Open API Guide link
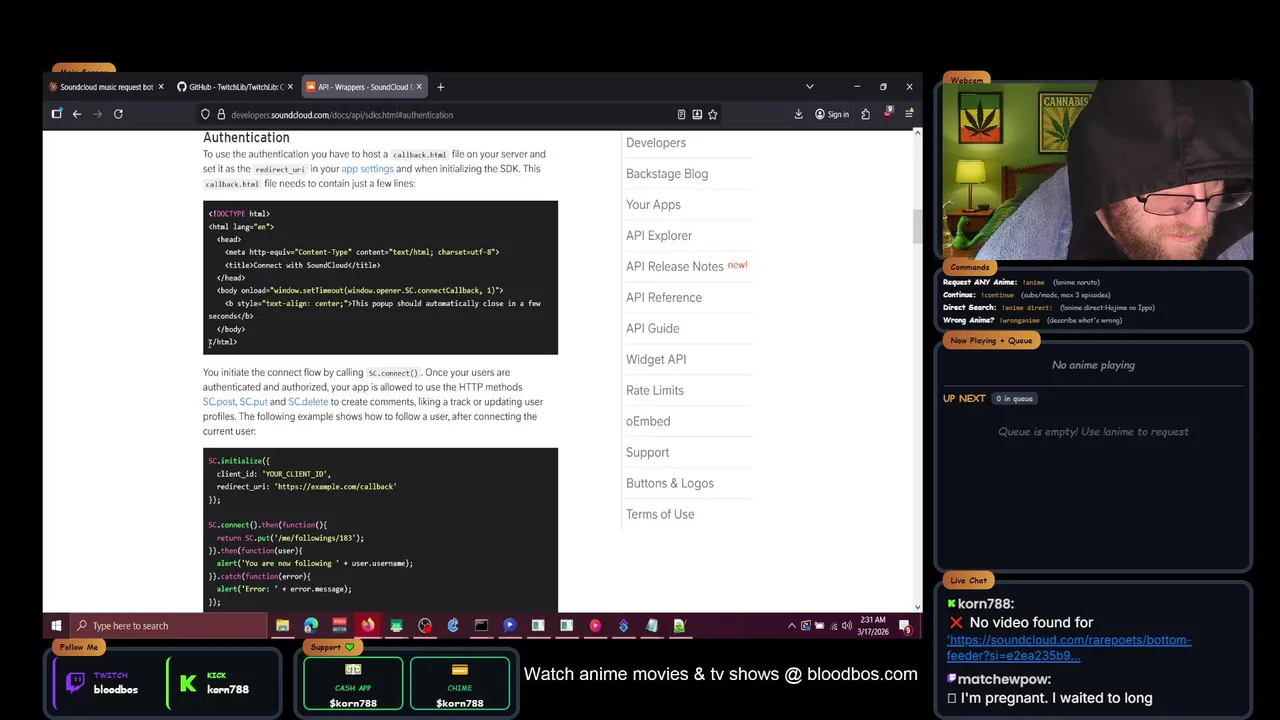 (652, 329)
